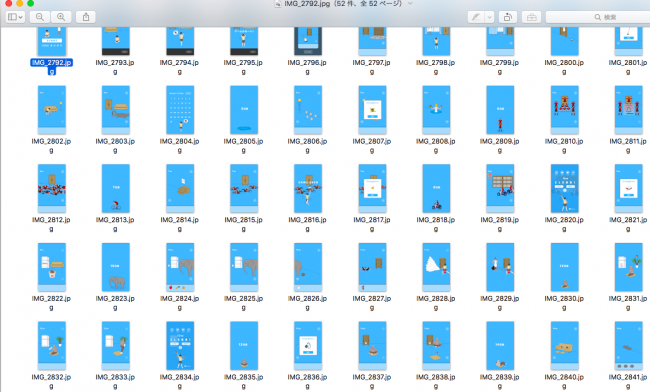The width and height of the screenshot is (650, 392).
Task: Select thumbnail IMG_2828.jpg
Action: click(436, 267)
